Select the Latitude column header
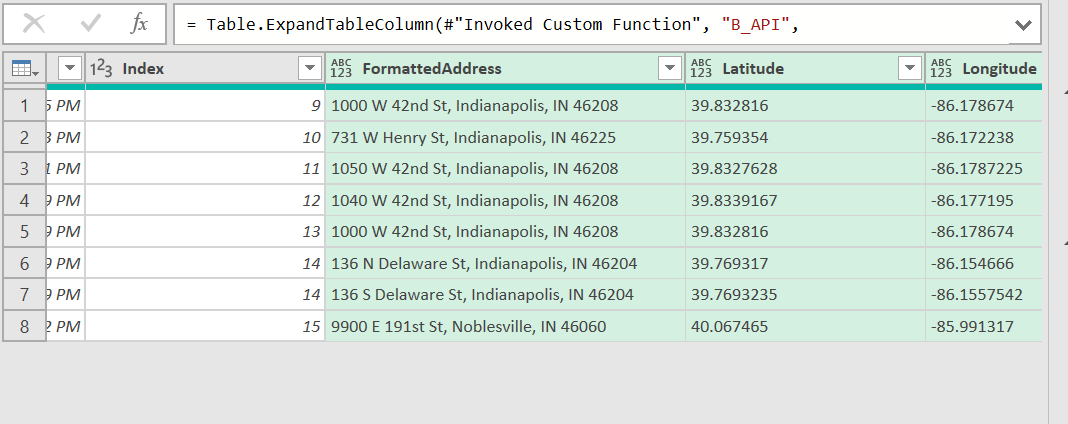The height and width of the screenshot is (424, 1068). 805,68
